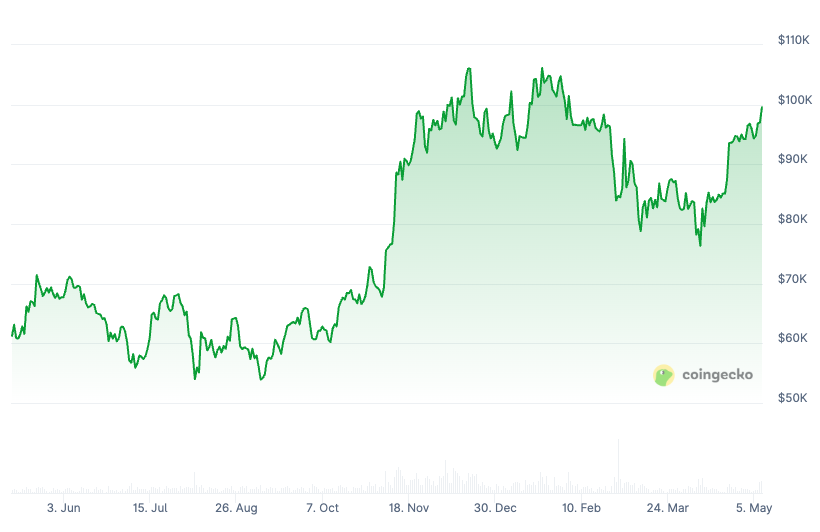
Task: Select the 15. Jul date label
Action: pos(151,508)
